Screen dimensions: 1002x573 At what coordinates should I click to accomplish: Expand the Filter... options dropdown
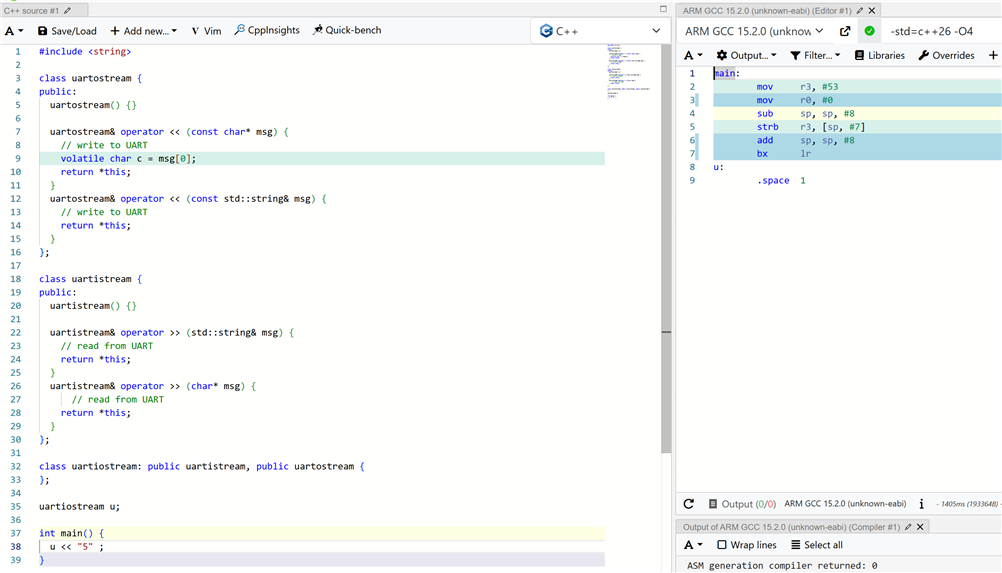pyautogui.click(x=815, y=55)
